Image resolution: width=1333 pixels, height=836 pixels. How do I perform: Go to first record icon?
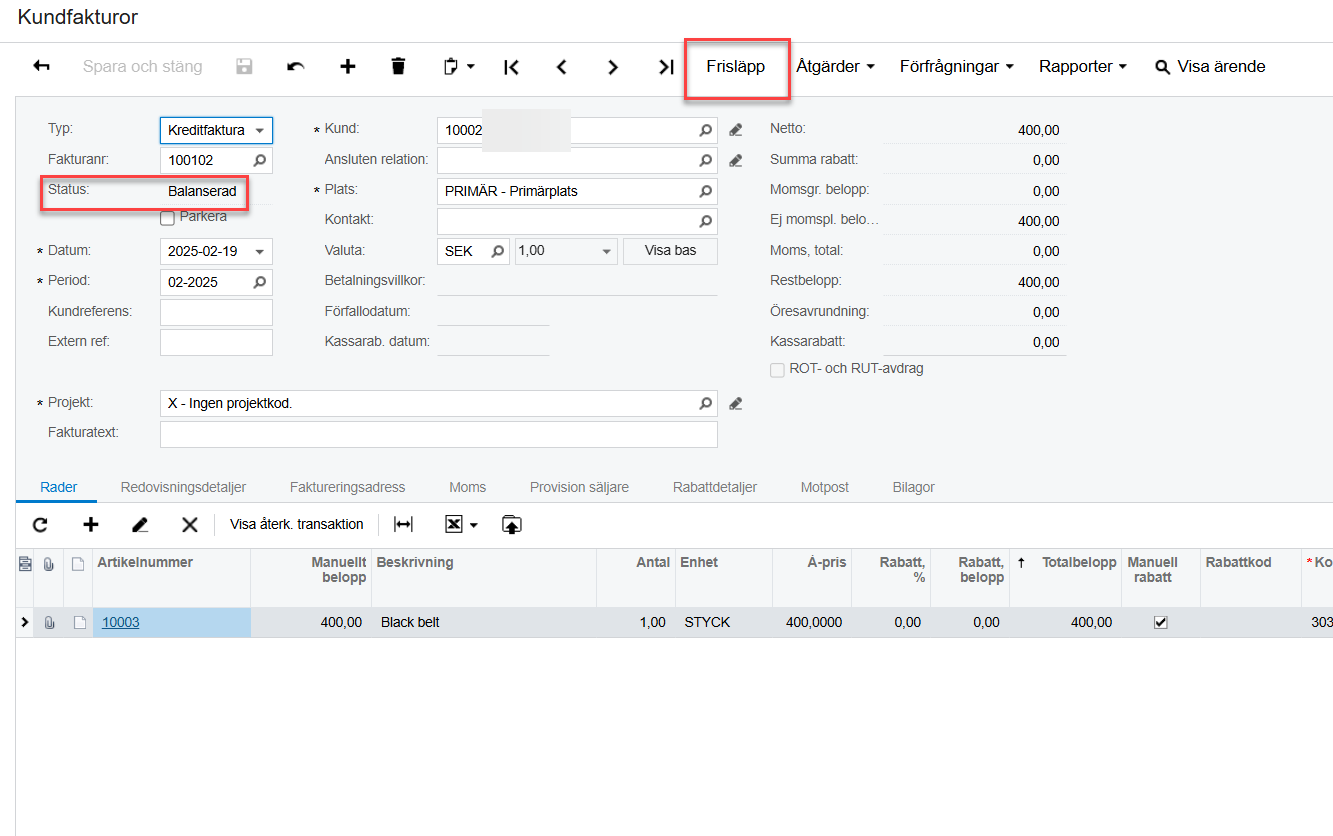pos(511,66)
